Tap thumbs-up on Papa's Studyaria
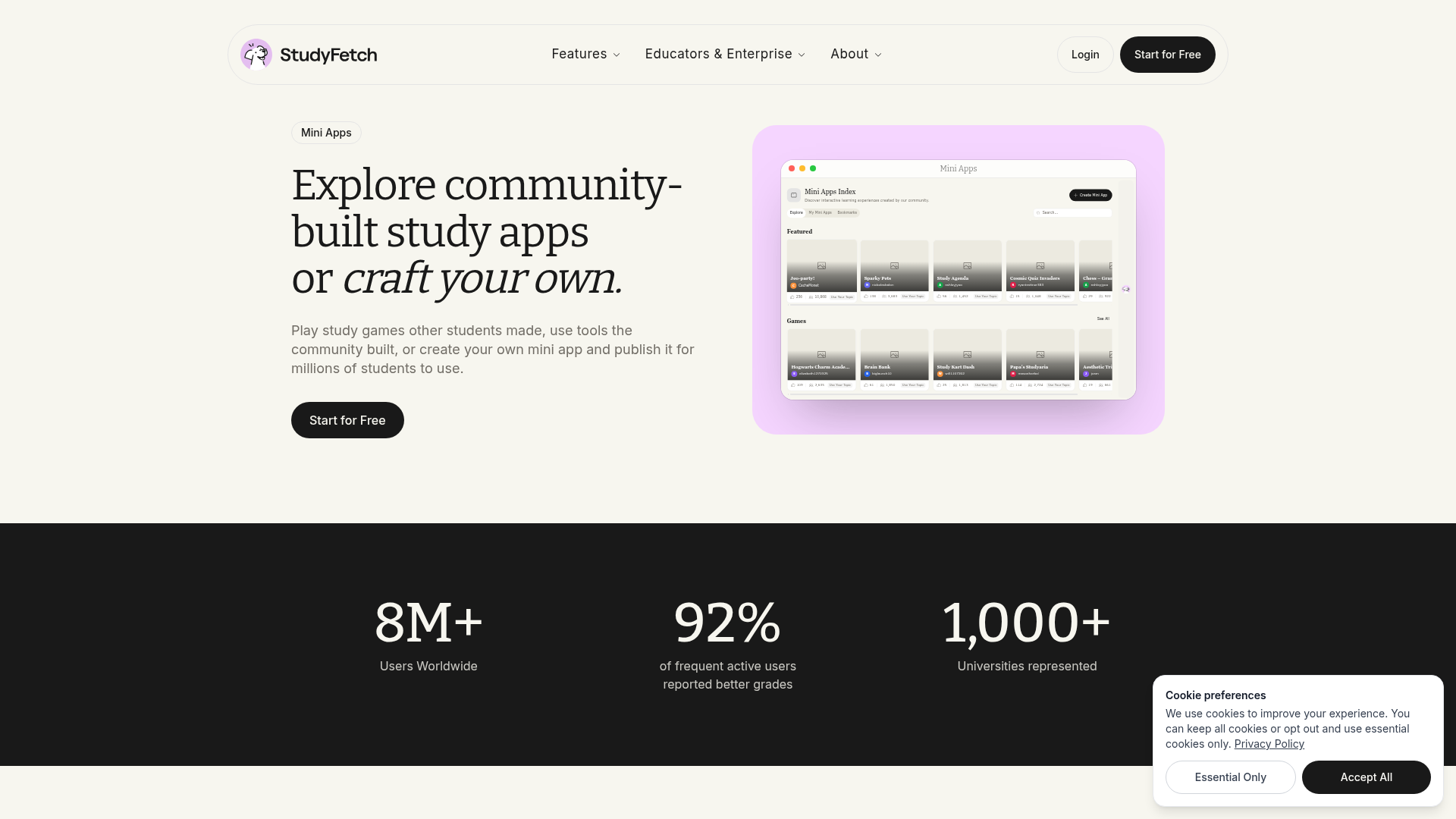The height and width of the screenshot is (819, 1456). (1012, 385)
